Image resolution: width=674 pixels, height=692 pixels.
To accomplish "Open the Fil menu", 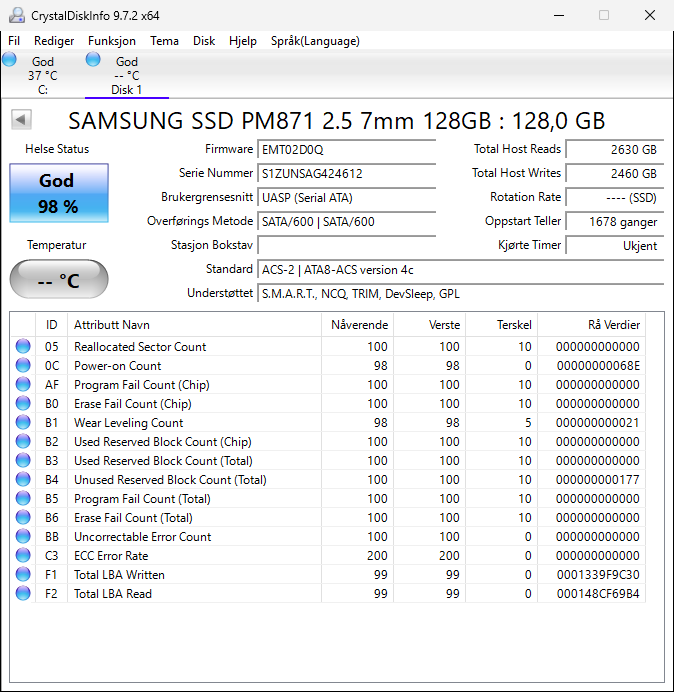I will tap(14, 41).
